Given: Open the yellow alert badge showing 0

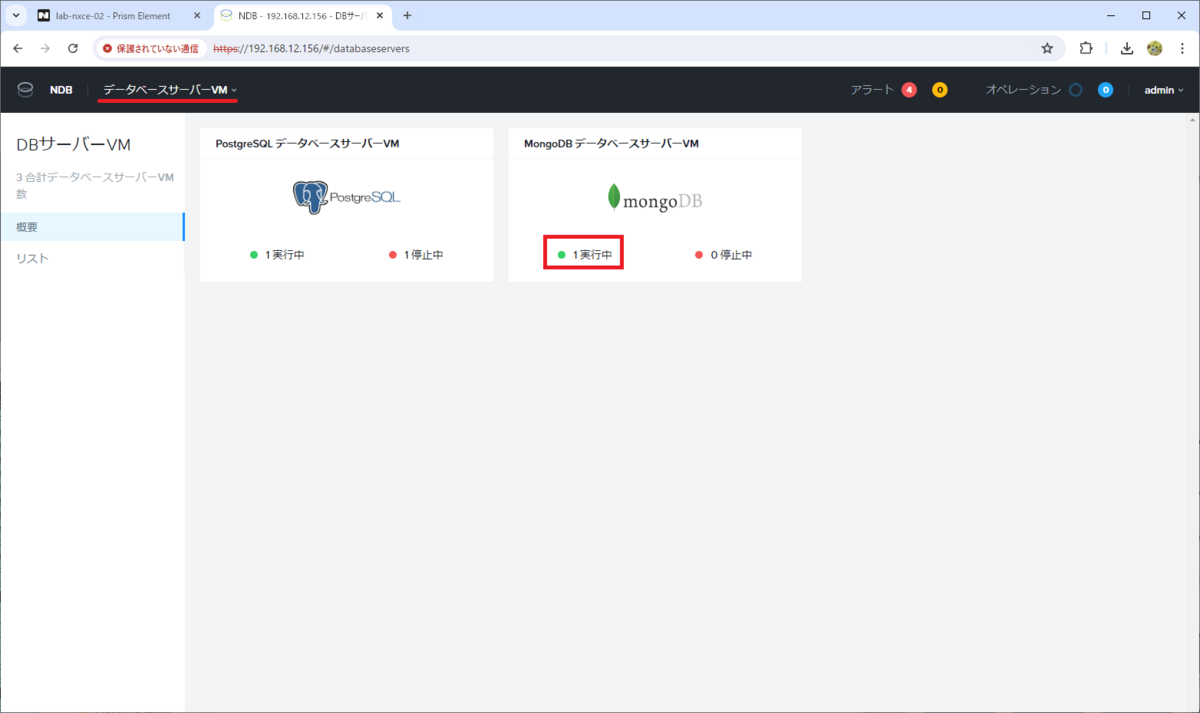Looking at the screenshot, I should coord(940,90).
